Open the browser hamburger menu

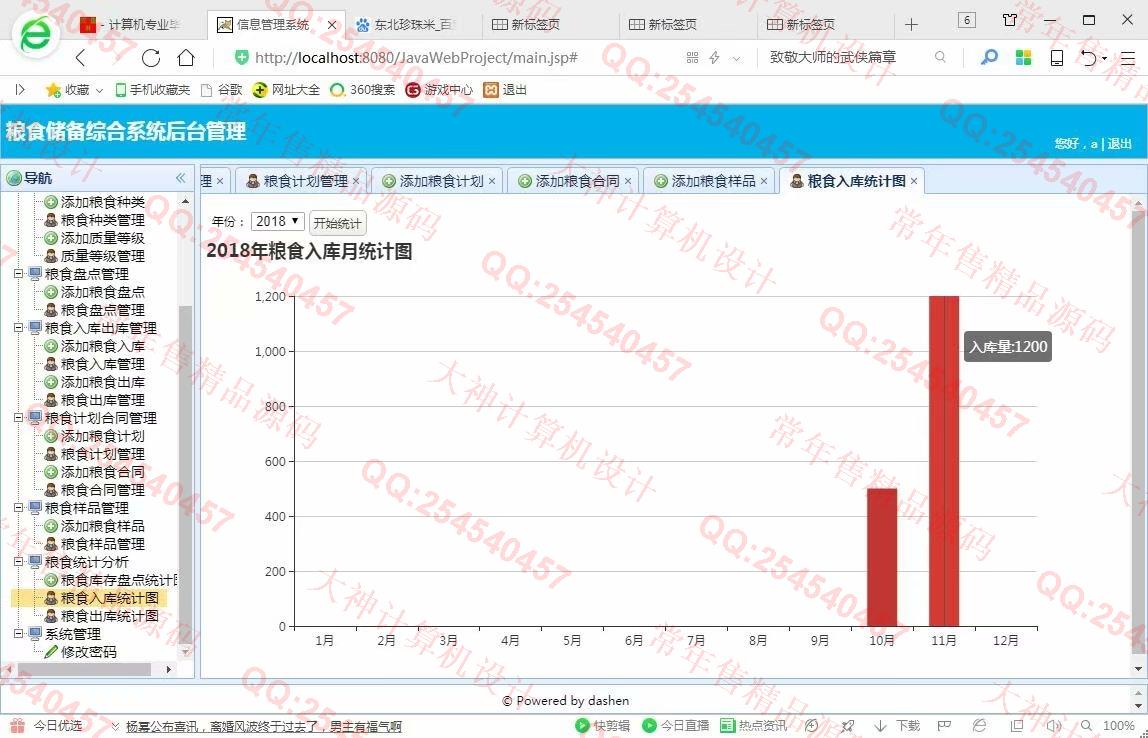[1128, 58]
